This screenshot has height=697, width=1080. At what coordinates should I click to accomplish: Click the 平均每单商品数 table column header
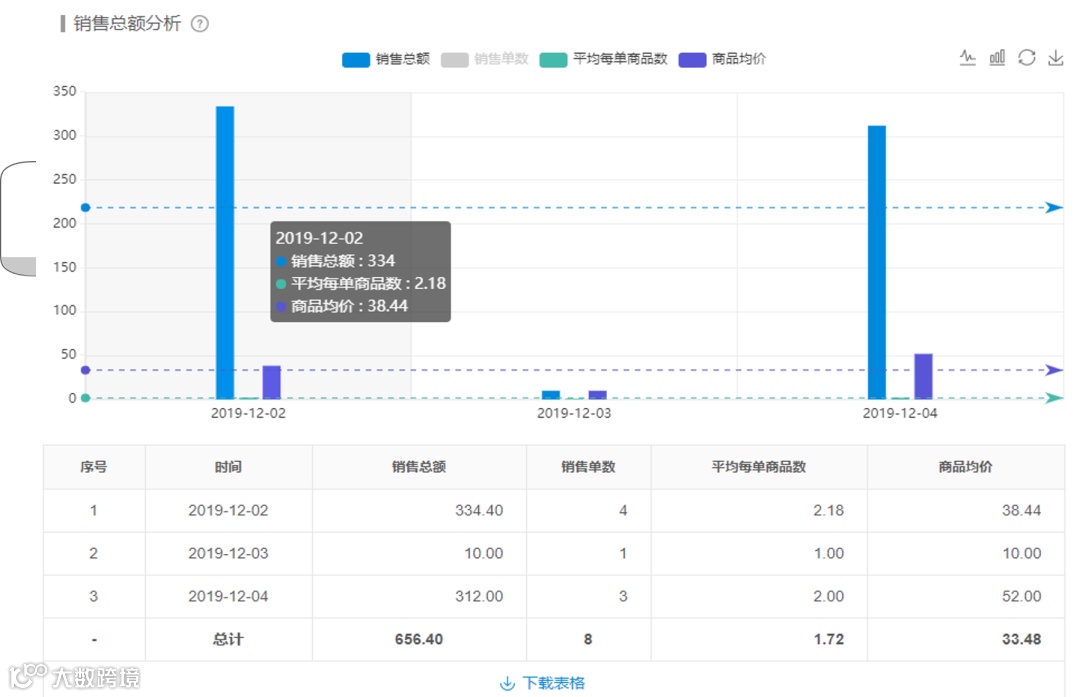click(758, 467)
